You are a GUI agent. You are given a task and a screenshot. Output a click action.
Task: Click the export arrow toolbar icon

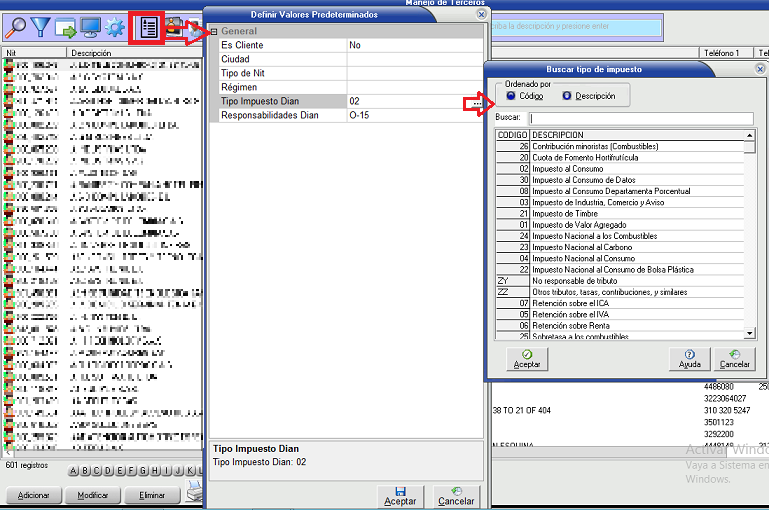pyautogui.click(x=66, y=27)
